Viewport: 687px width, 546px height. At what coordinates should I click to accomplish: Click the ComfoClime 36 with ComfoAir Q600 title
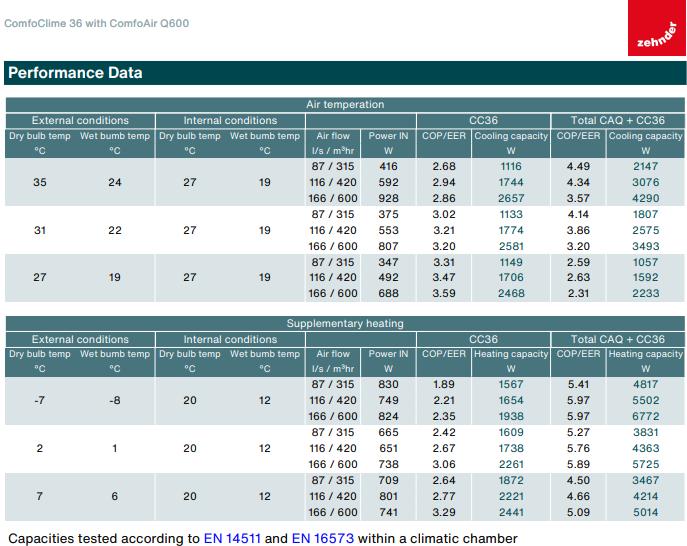[x=96, y=23]
